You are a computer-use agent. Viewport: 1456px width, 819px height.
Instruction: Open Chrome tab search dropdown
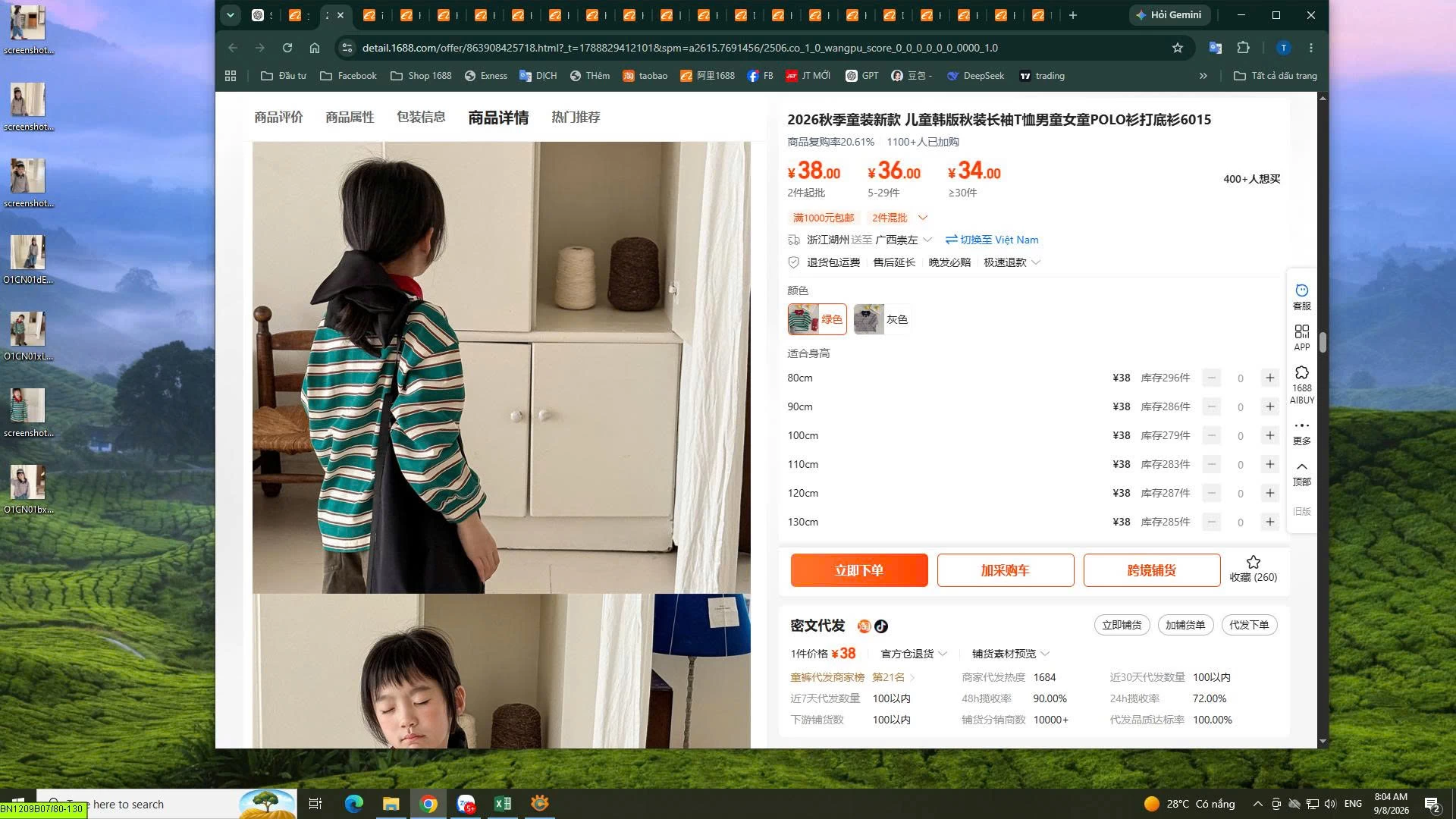tap(231, 15)
